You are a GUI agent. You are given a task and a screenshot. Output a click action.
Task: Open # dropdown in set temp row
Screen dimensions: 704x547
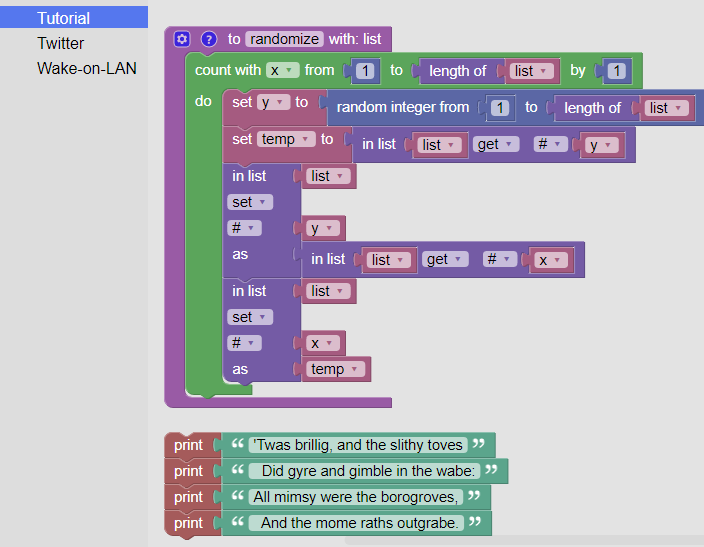click(x=550, y=144)
